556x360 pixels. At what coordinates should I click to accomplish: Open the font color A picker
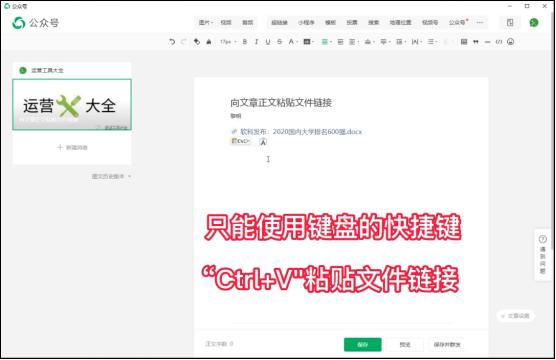coord(293,42)
